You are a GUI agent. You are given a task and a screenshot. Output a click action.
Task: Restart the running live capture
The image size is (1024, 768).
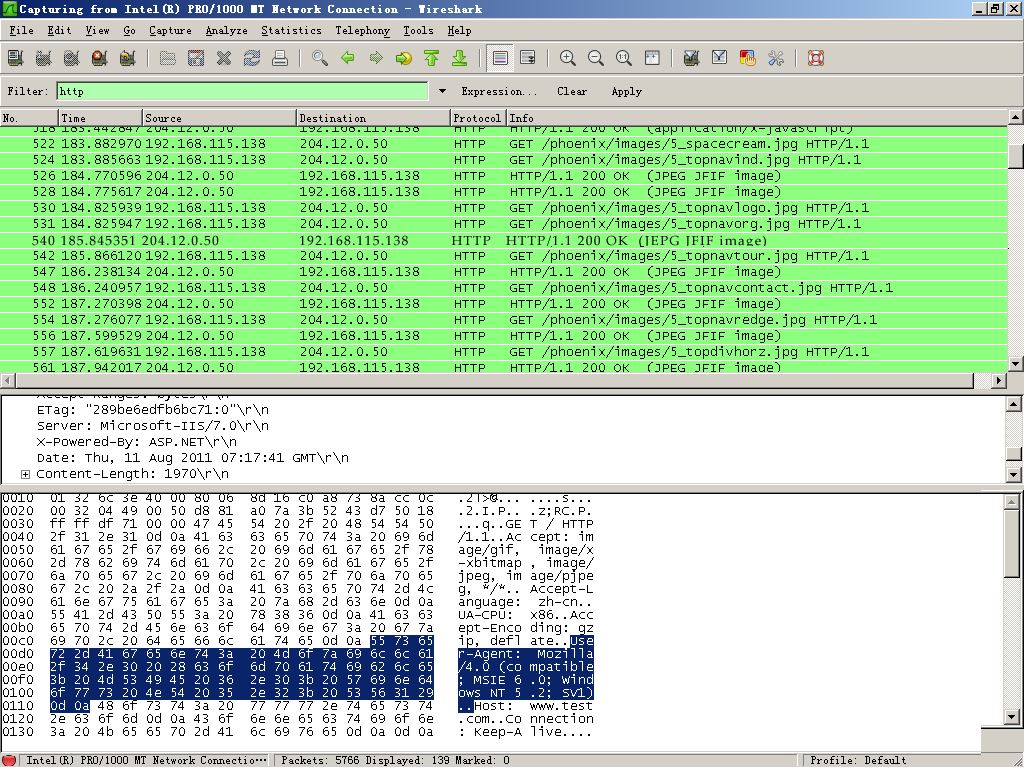coord(128,58)
